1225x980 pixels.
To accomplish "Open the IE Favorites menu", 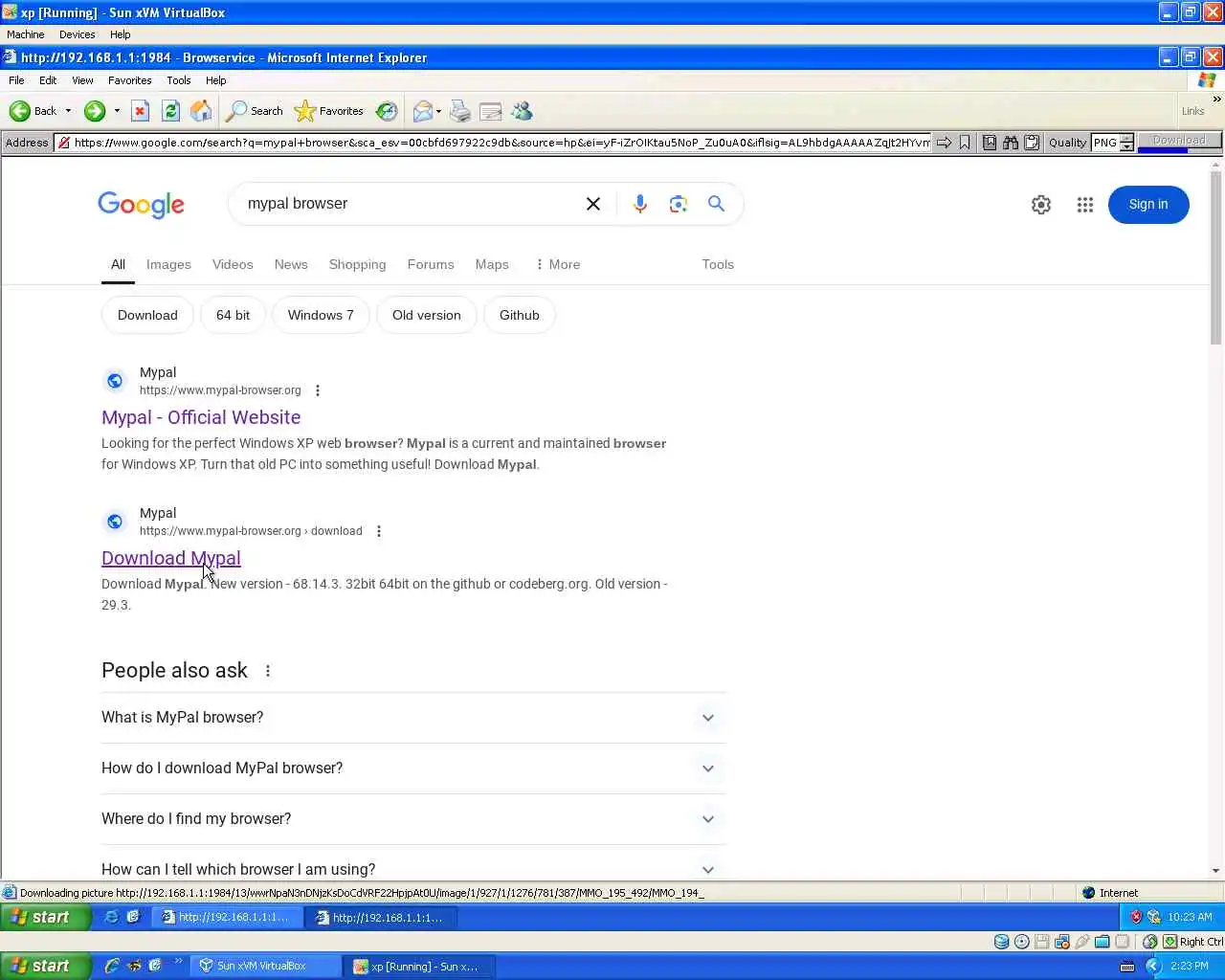I will pyautogui.click(x=129, y=80).
